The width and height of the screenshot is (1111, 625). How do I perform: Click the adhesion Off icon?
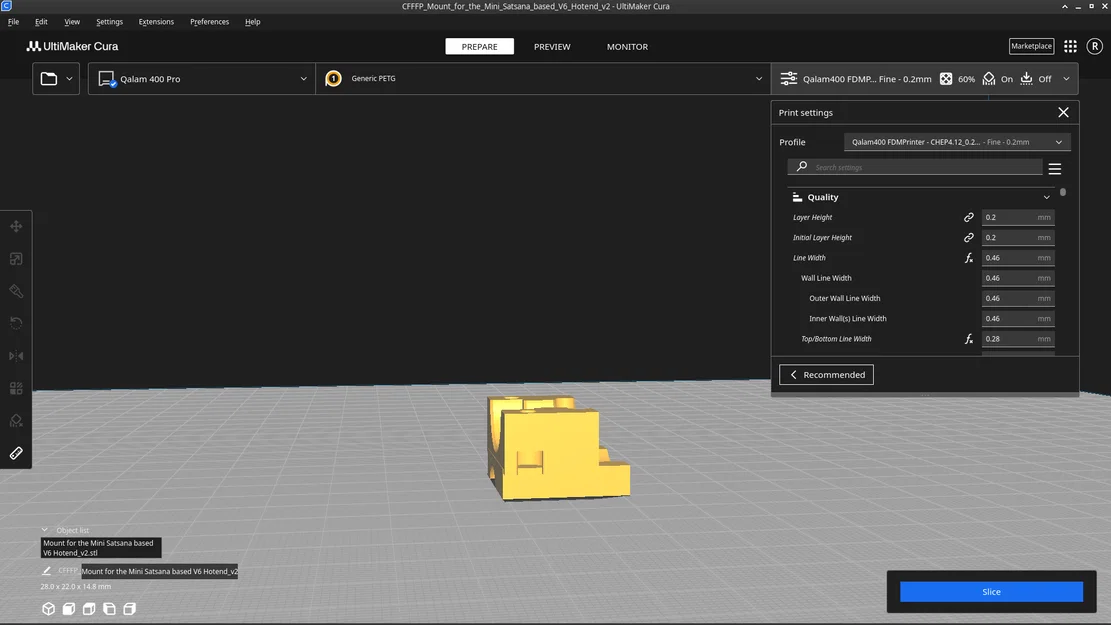(1026, 79)
